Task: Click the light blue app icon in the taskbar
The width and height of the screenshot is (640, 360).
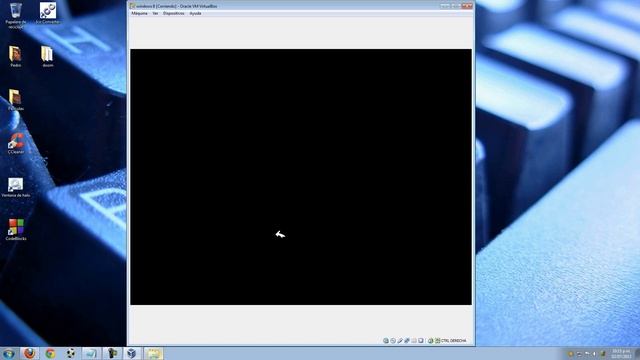Action: (91, 353)
